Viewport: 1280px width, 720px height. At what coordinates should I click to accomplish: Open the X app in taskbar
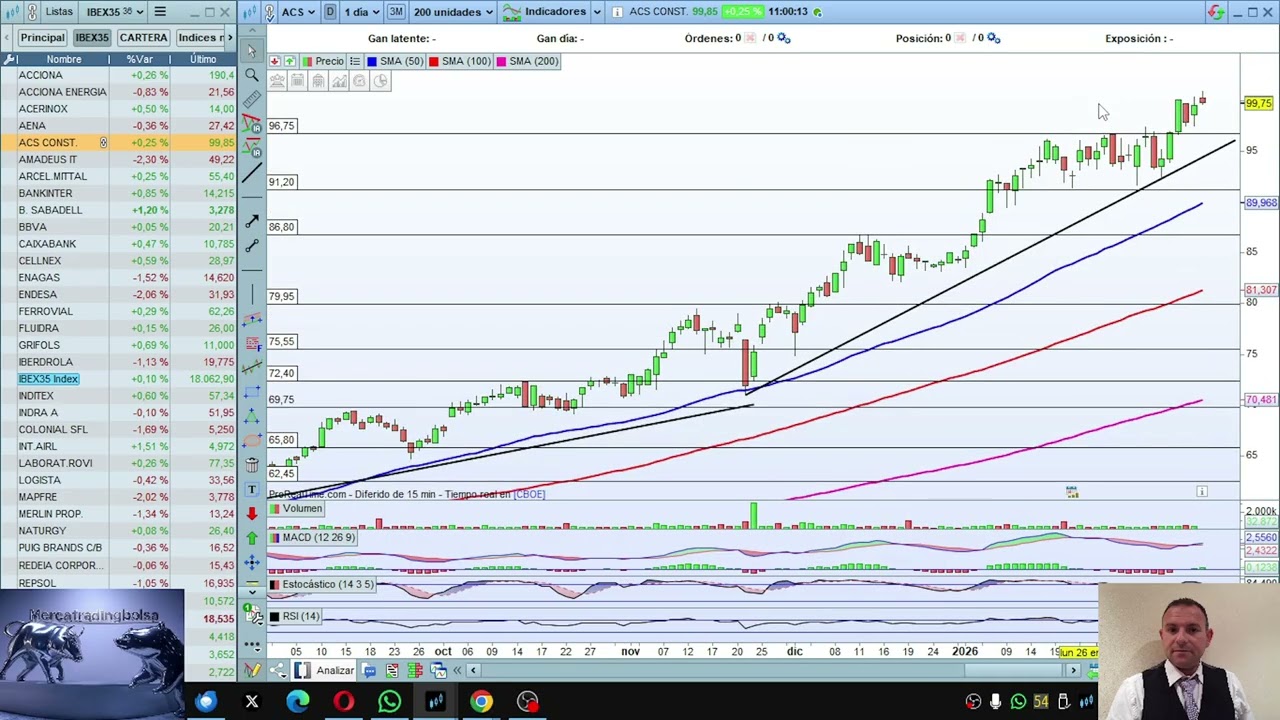click(x=252, y=702)
